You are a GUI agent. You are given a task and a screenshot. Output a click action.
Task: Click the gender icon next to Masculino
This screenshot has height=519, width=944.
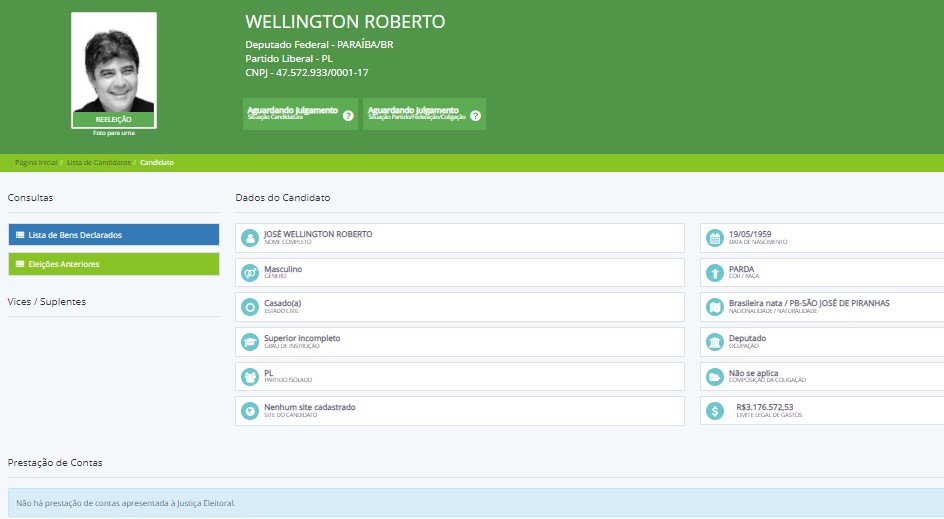[x=250, y=273]
